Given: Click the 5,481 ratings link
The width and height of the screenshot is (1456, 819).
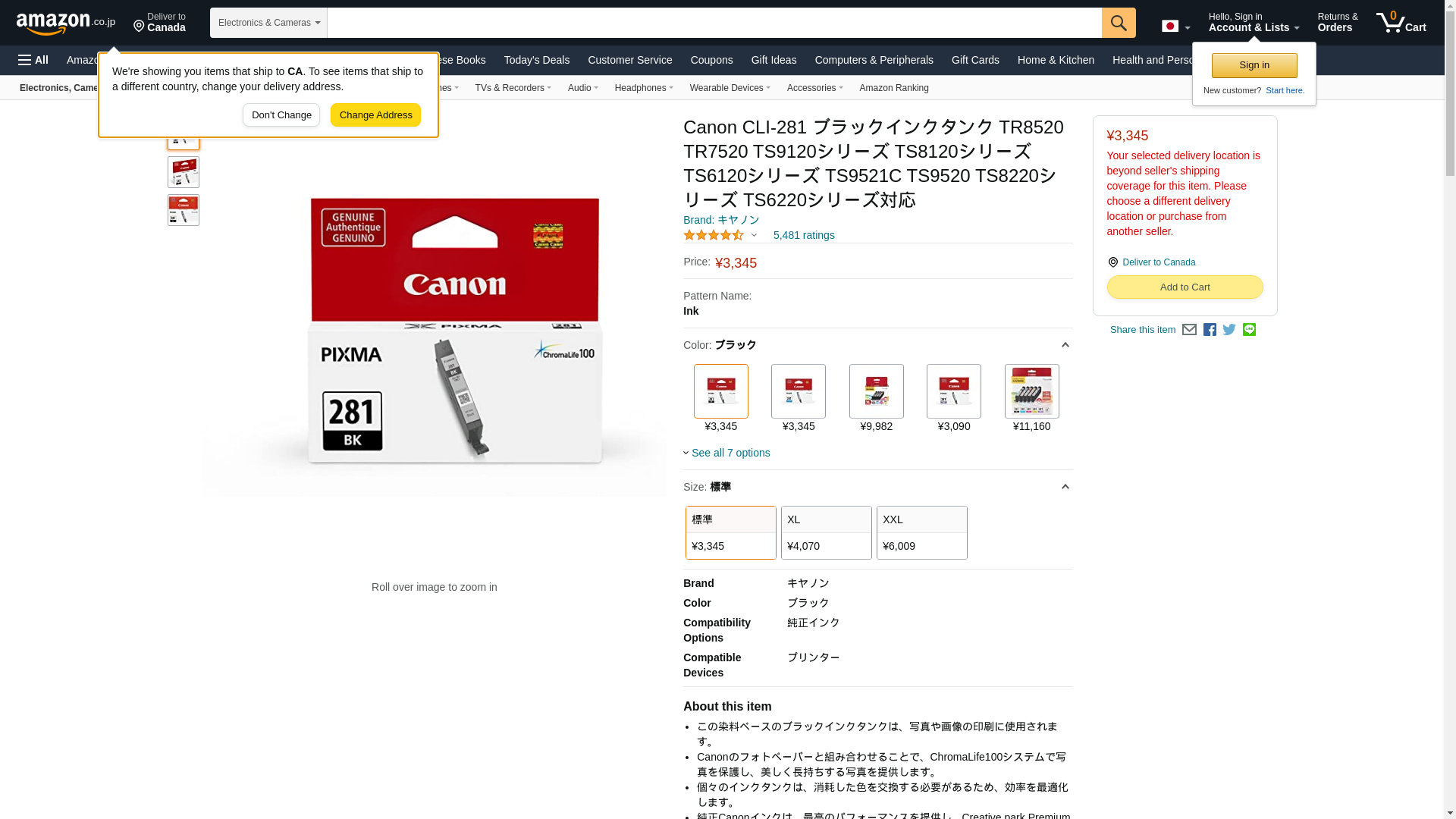Looking at the screenshot, I should [x=803, y=235].
